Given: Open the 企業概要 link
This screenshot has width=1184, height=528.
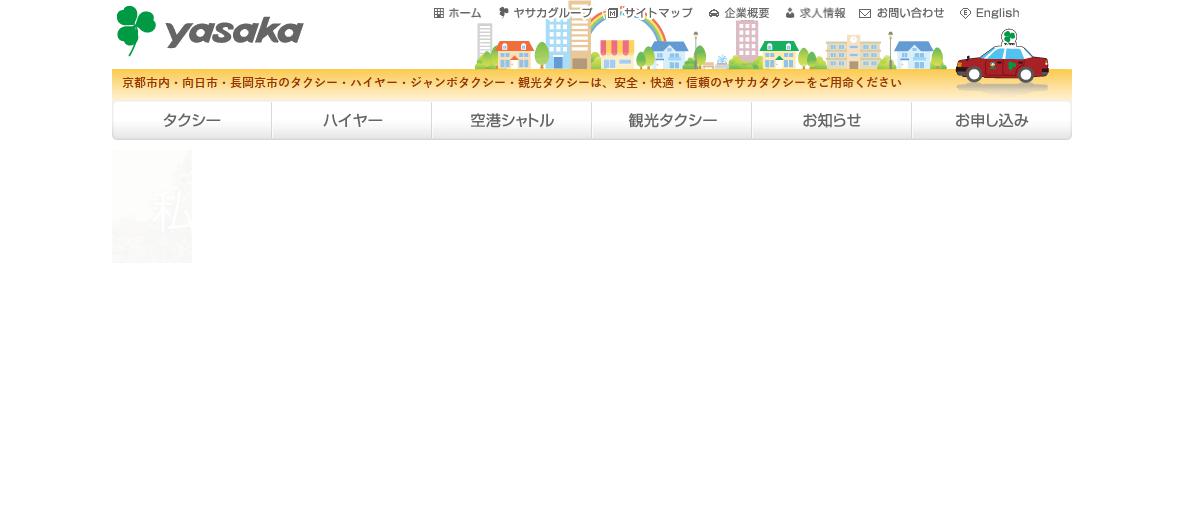Looking at the screenshot, I should [x=747, y=13].
